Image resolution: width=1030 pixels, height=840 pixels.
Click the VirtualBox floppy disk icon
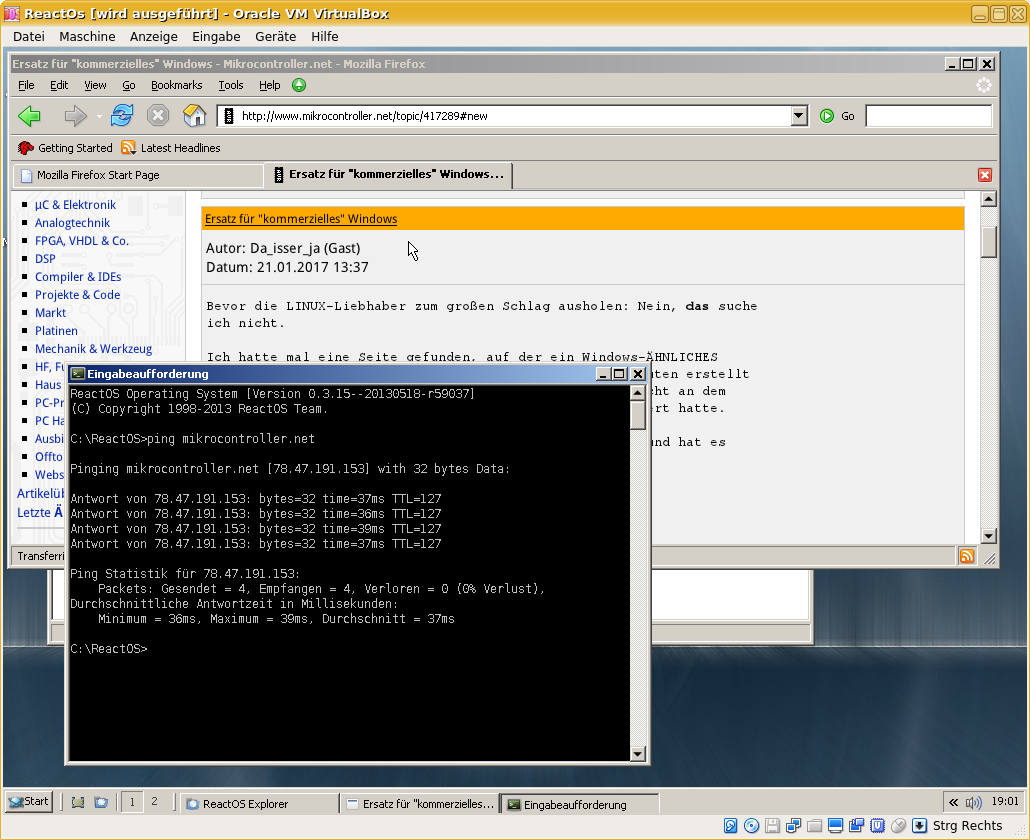click(x=772, y=826)
